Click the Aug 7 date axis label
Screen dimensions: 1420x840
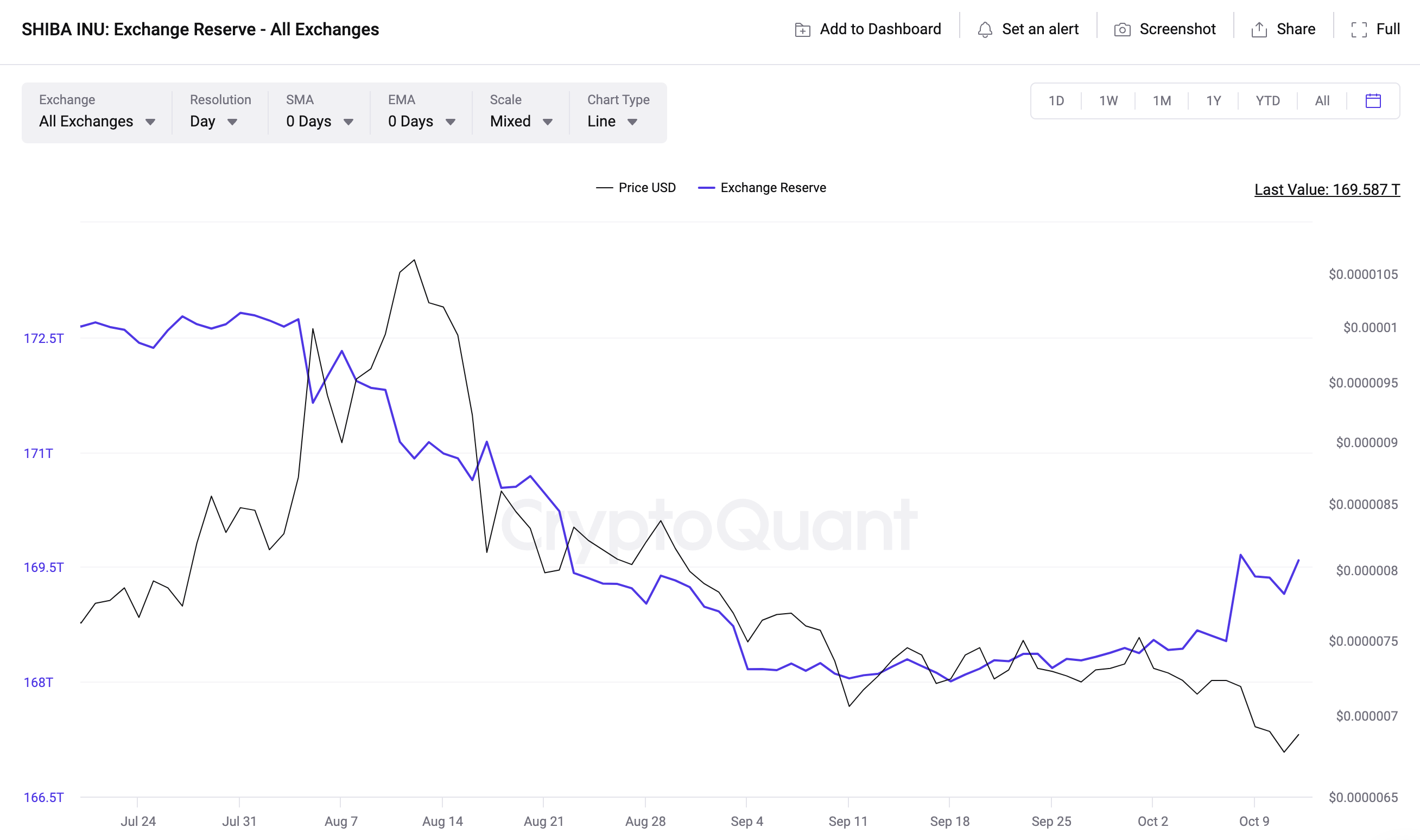pos(341,822)
